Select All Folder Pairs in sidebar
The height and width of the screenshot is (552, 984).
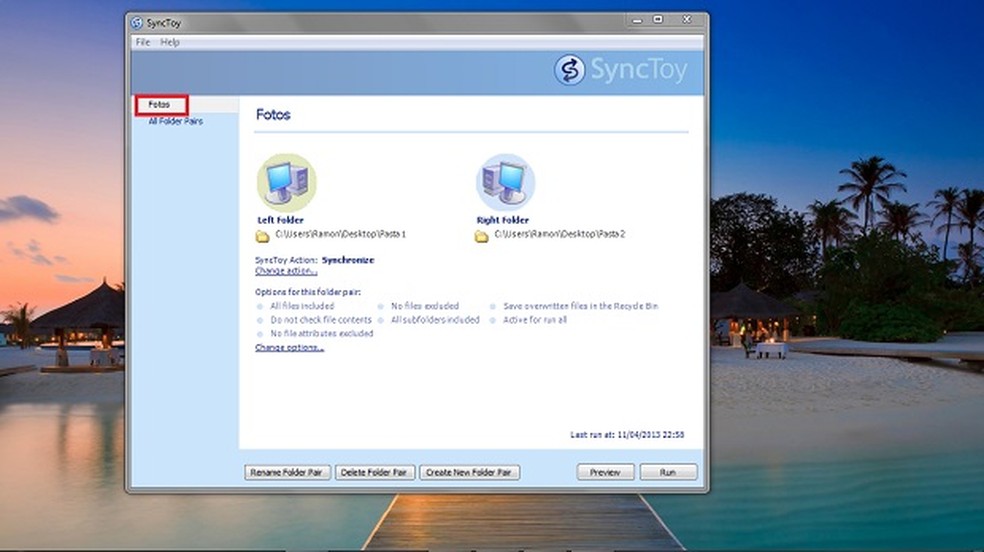click(x=176, y=121)
